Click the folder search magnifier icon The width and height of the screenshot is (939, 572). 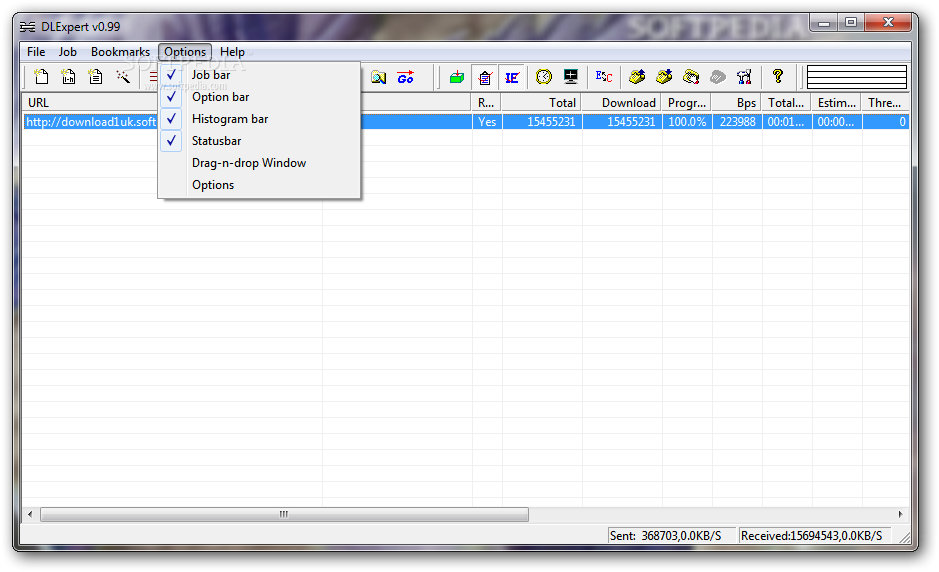pyautogui.click(x=378, y=77)
